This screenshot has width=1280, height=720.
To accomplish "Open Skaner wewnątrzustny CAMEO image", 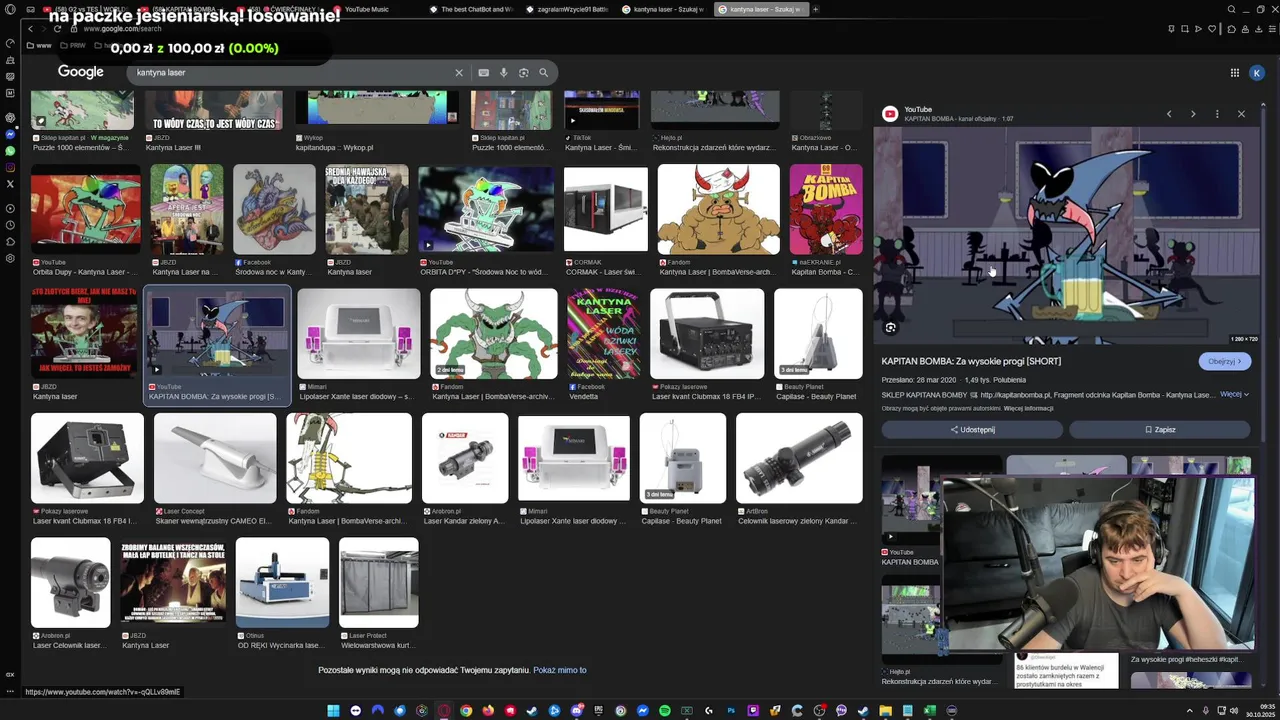I will [215, 458].
